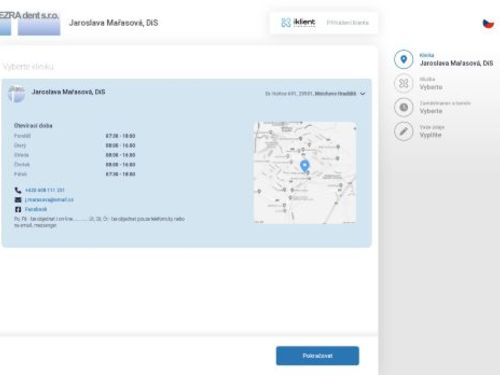Select Jaroslava Mařasová clinic card avatar
This screenshot has width=500, height=375.
(x=16, y=94)
